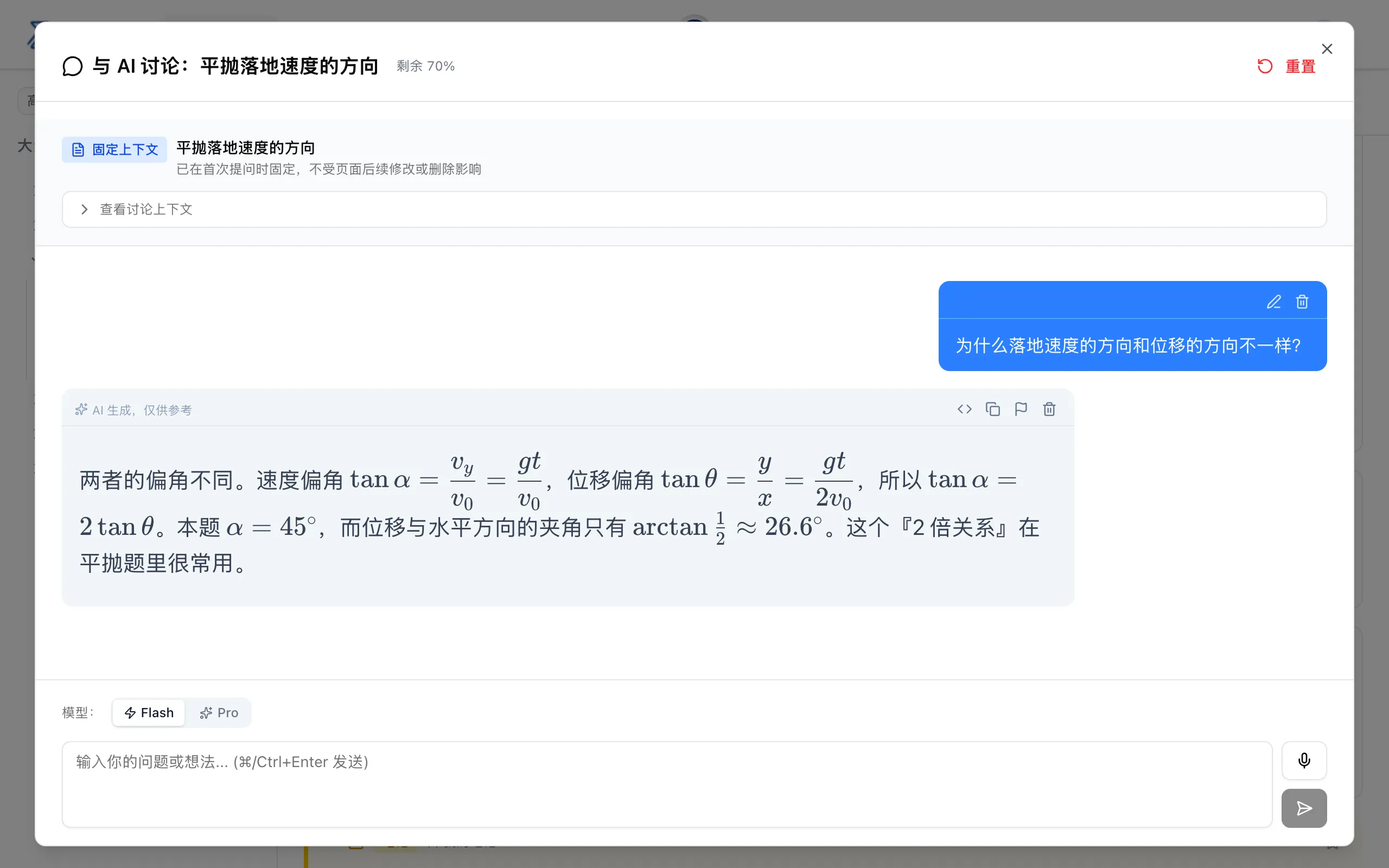Start voice input with microphone button
Image resolution: width=1389 pixels, height=868 pixels.
click(x=1304, y=761)
